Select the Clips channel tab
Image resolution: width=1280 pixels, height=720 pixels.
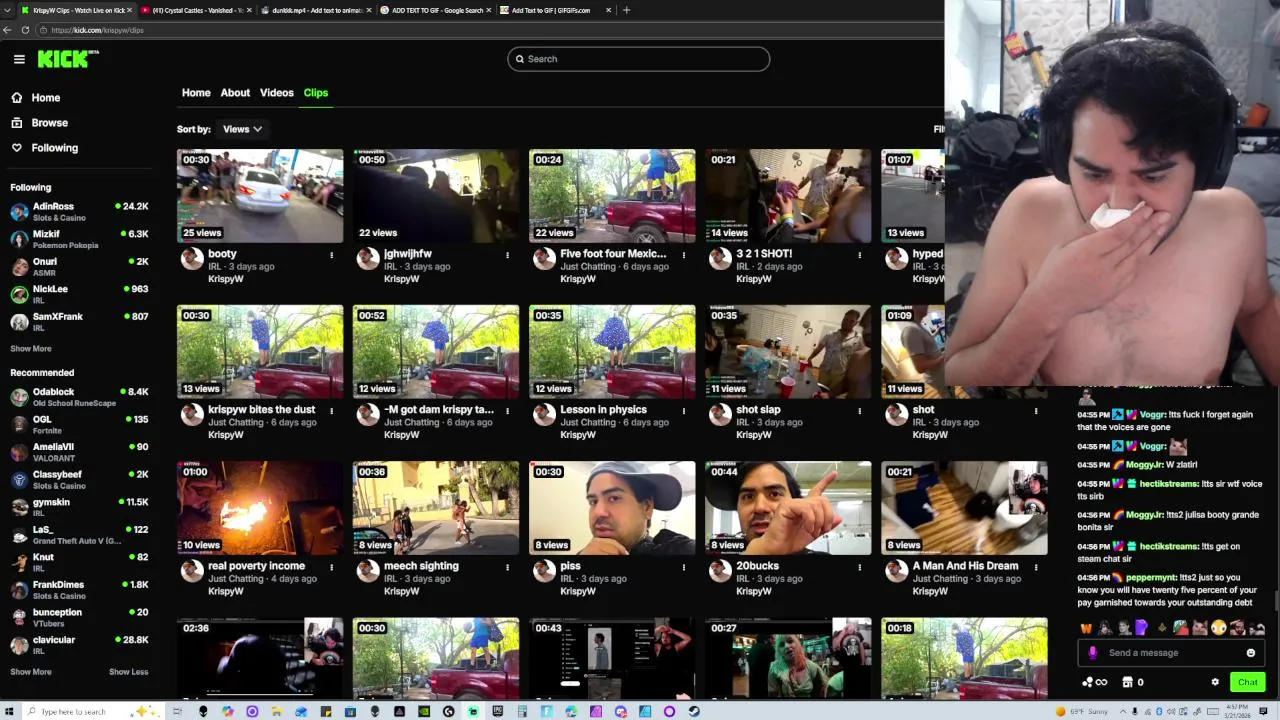tap(316, 93)
